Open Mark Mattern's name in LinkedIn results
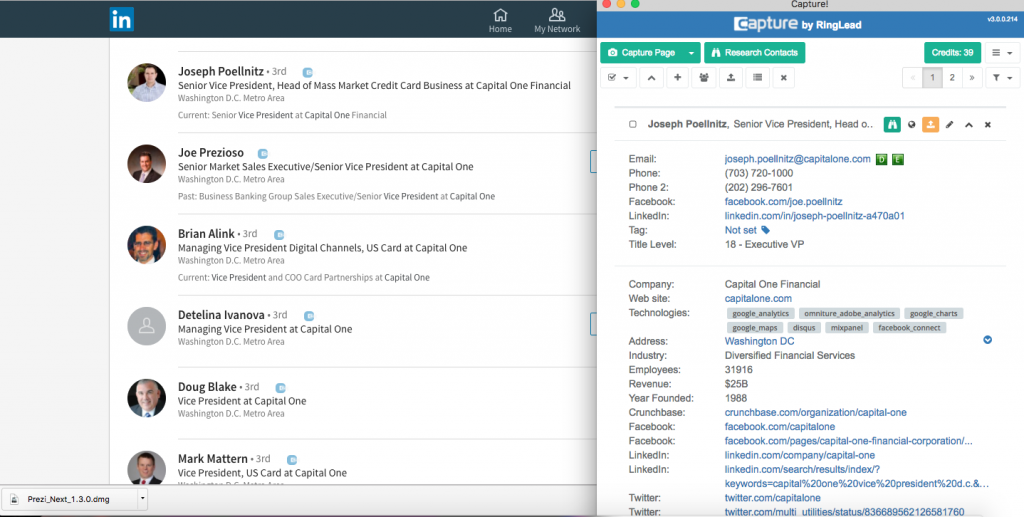 pyautogui.click(x=213, y=459)
